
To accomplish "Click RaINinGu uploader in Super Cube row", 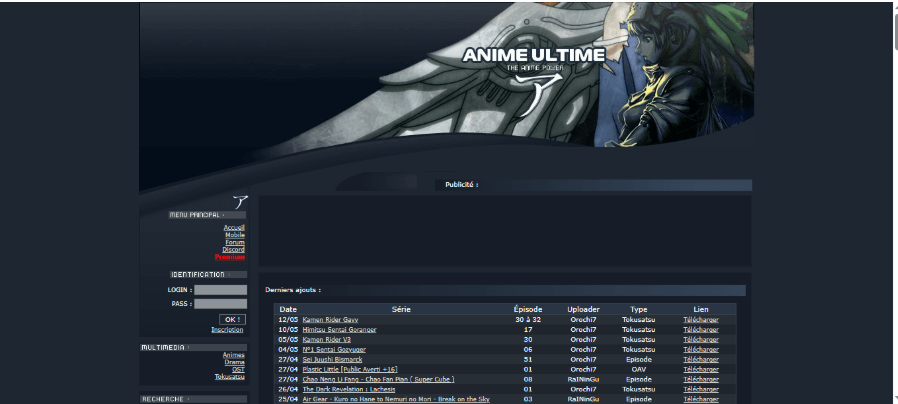I will pos(583,379).
